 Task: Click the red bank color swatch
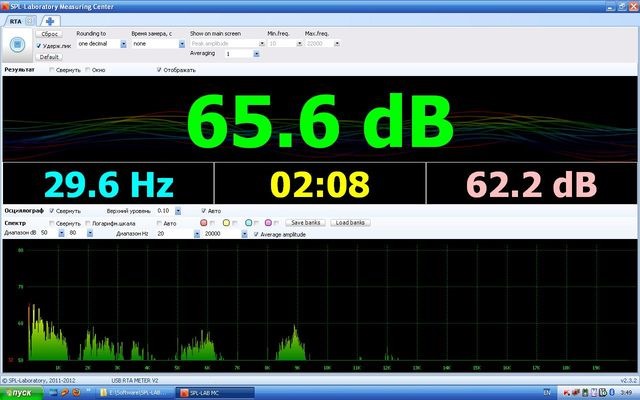click(x=204, y=223)
